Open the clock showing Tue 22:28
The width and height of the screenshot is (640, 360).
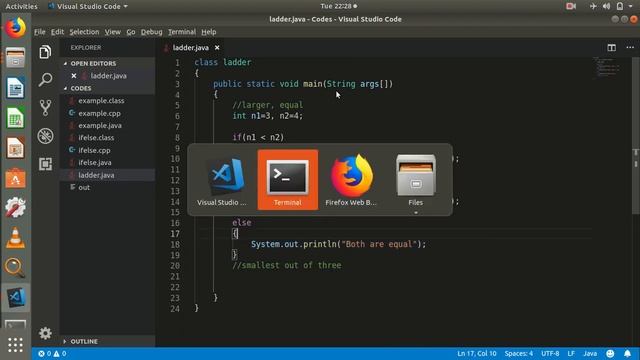(338, 6)
